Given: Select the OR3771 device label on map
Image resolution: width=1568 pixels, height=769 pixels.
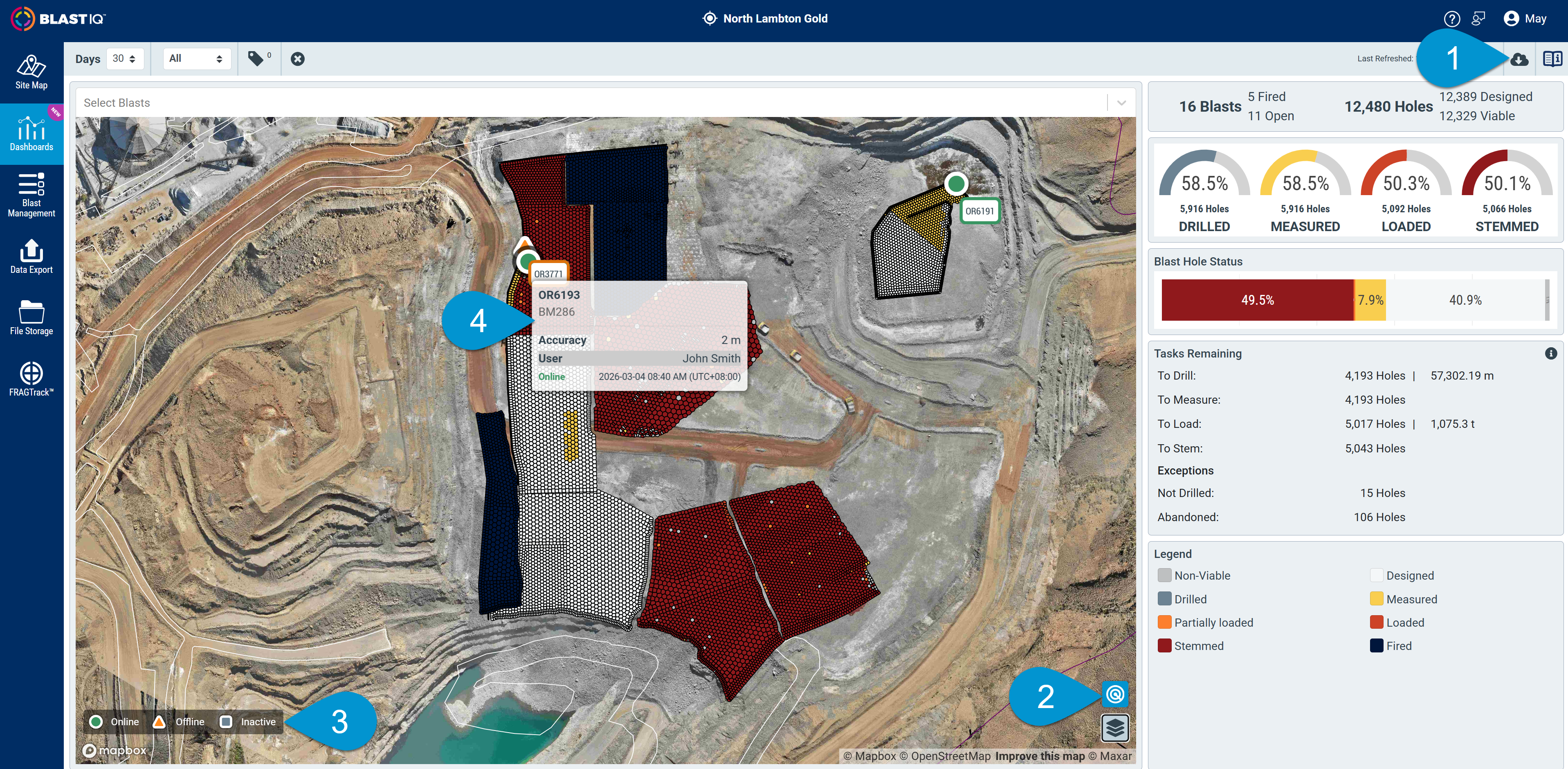Looking at the screenshot, I should click(548, 273).
